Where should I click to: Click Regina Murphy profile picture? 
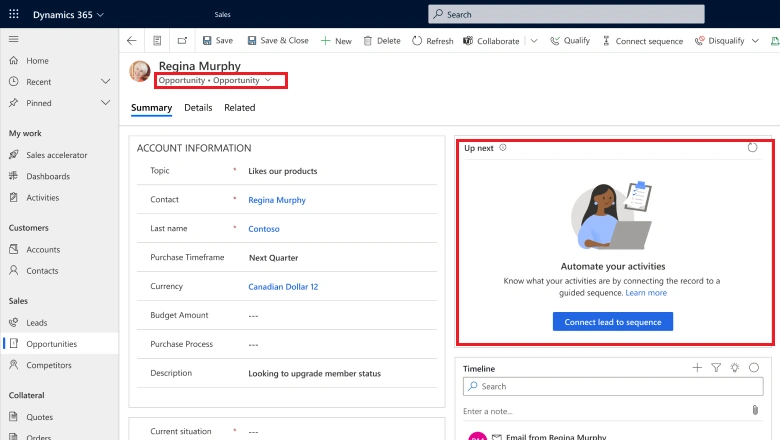140,71
